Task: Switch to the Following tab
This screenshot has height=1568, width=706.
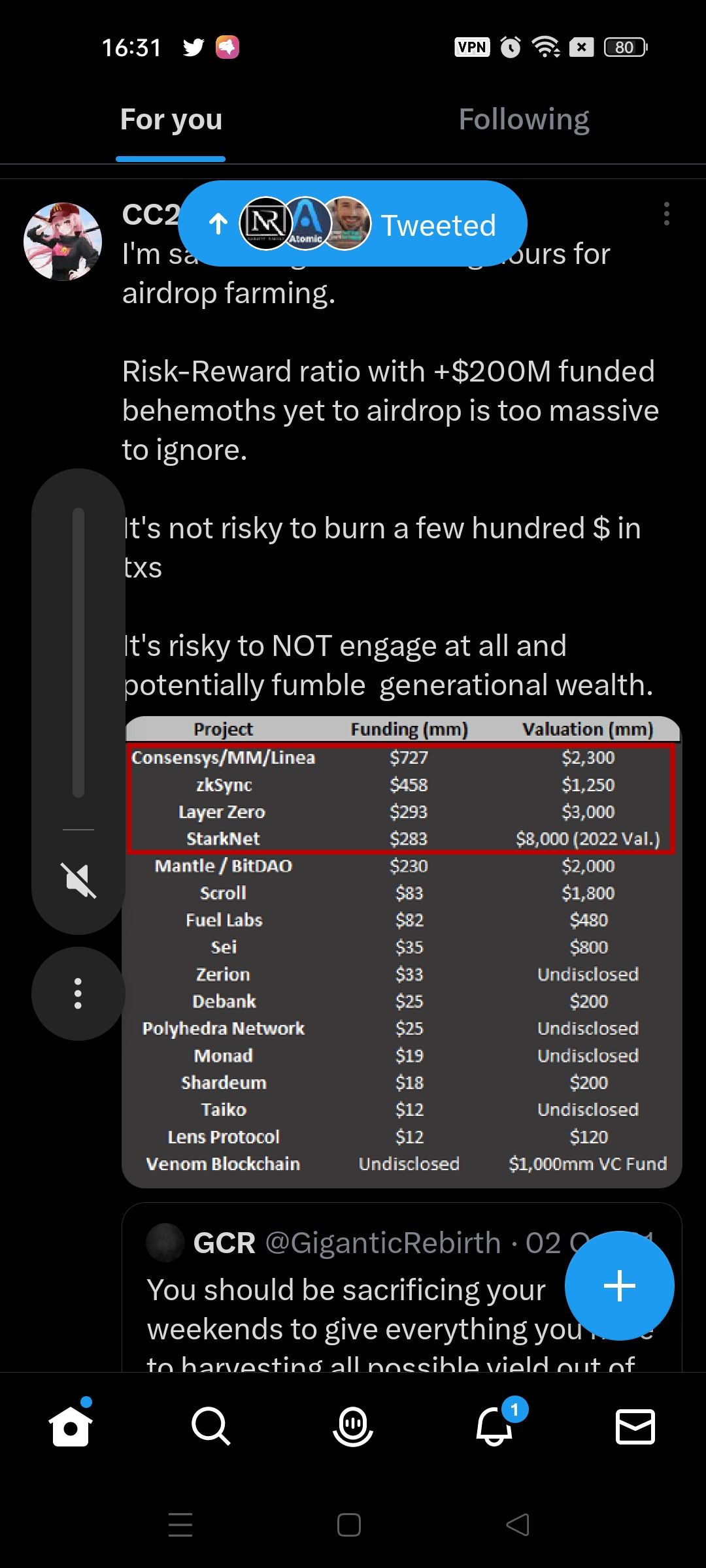Action: (524, 120)
